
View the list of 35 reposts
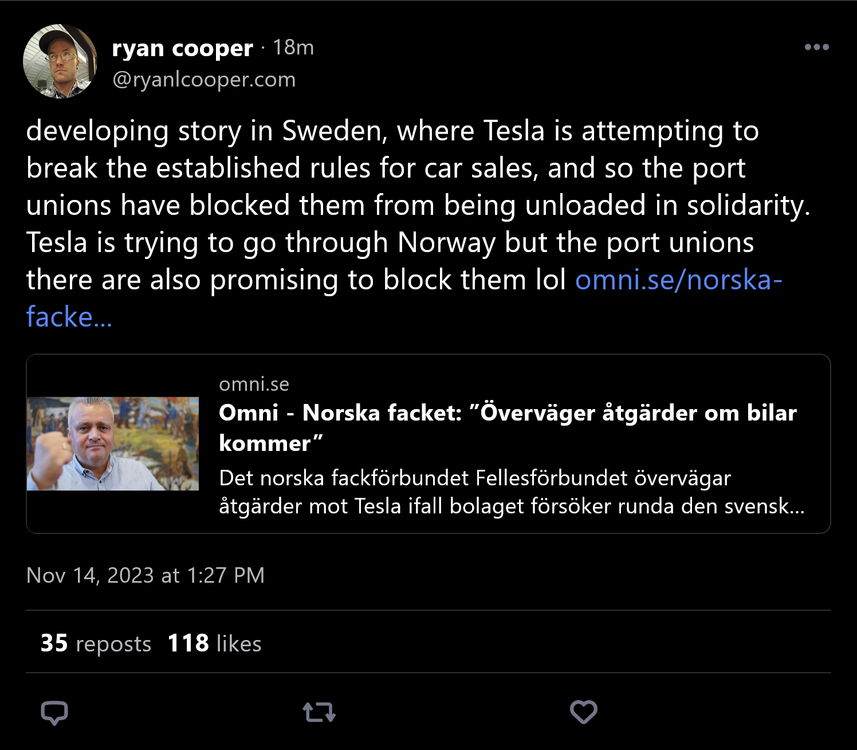[95, 643]
